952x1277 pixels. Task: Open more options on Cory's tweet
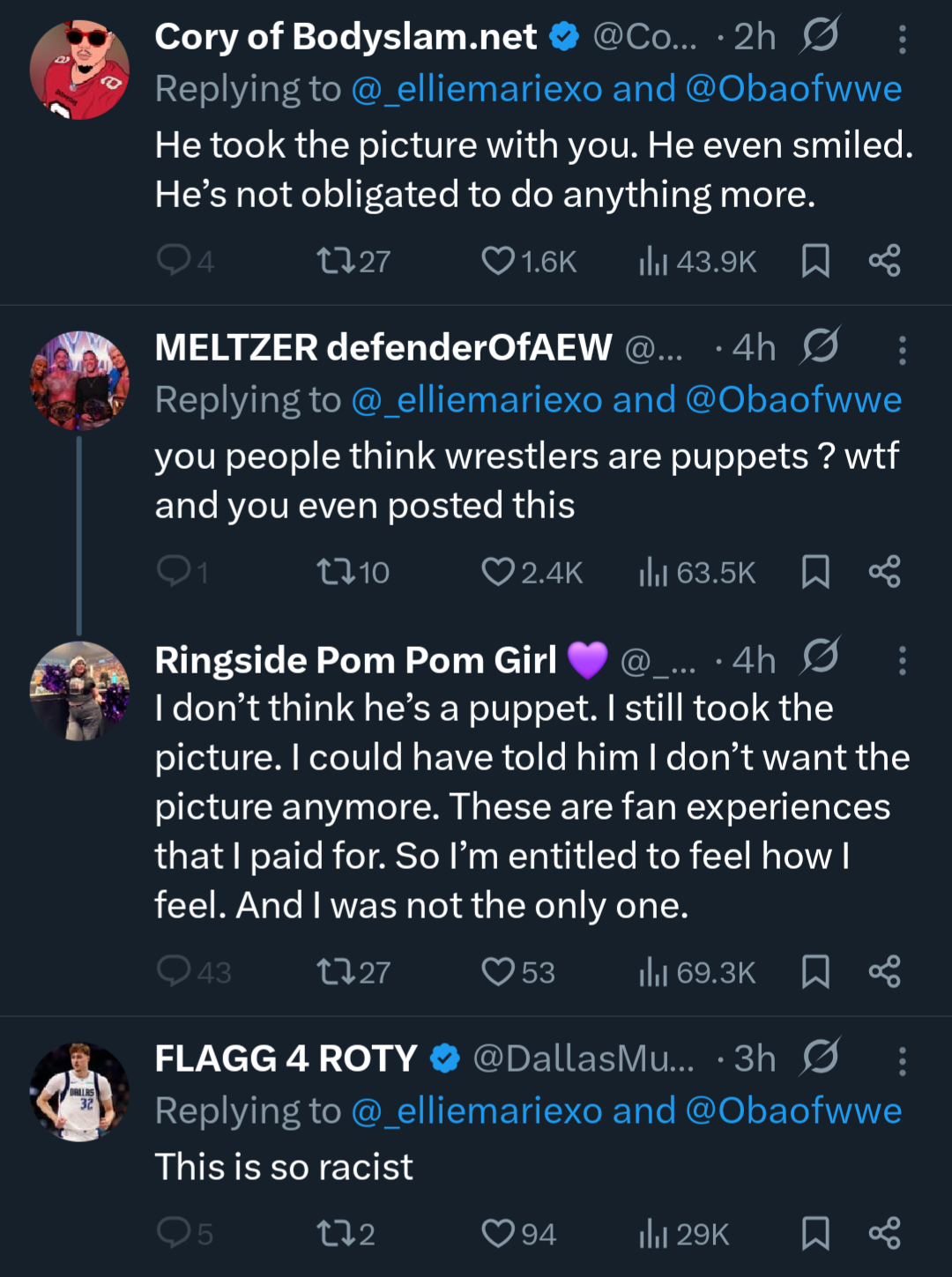(x=902, y=39)
